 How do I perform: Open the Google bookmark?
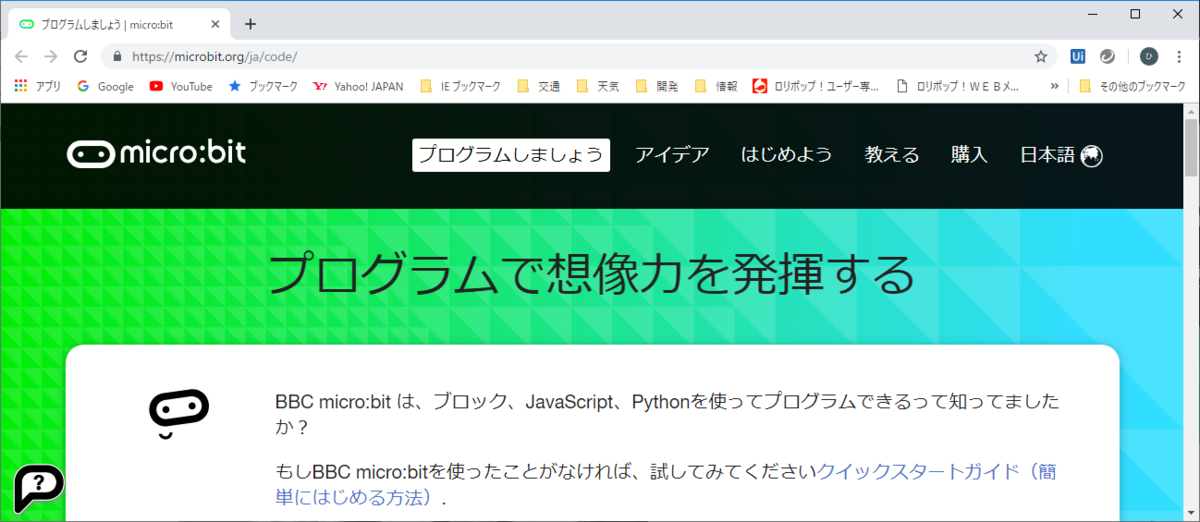(x=105, y=86)
